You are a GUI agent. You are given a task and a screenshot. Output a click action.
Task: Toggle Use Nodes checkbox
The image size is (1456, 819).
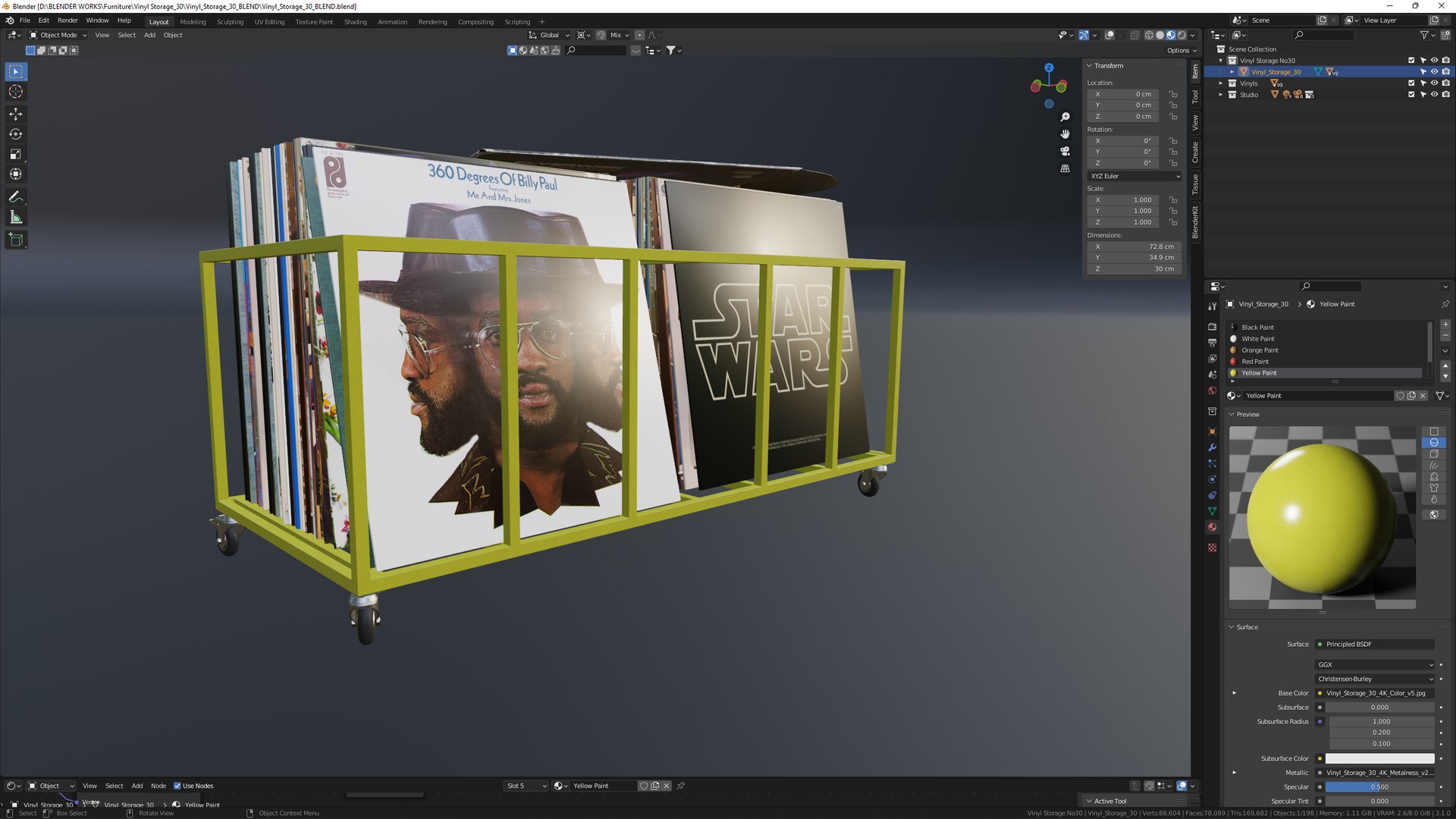coord(177,786)
